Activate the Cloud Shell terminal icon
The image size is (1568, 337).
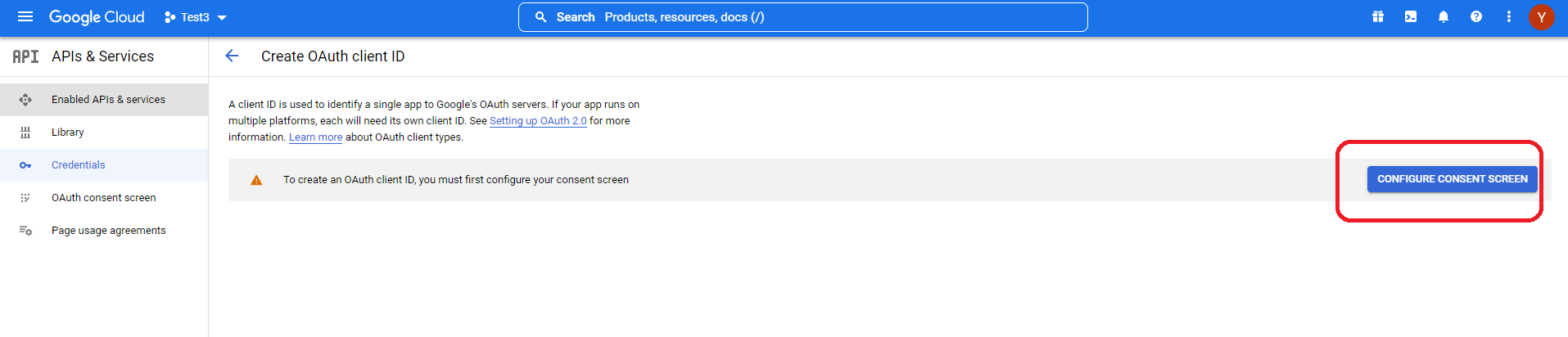[1411, 16]
